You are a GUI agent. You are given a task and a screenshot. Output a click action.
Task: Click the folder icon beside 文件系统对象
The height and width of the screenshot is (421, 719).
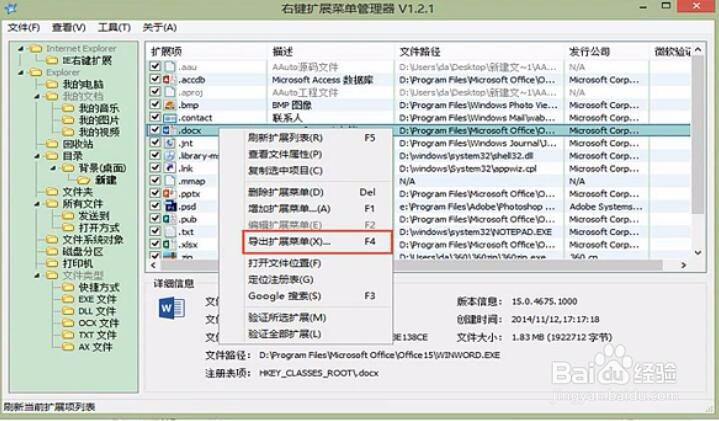click(x=52, y=239)
